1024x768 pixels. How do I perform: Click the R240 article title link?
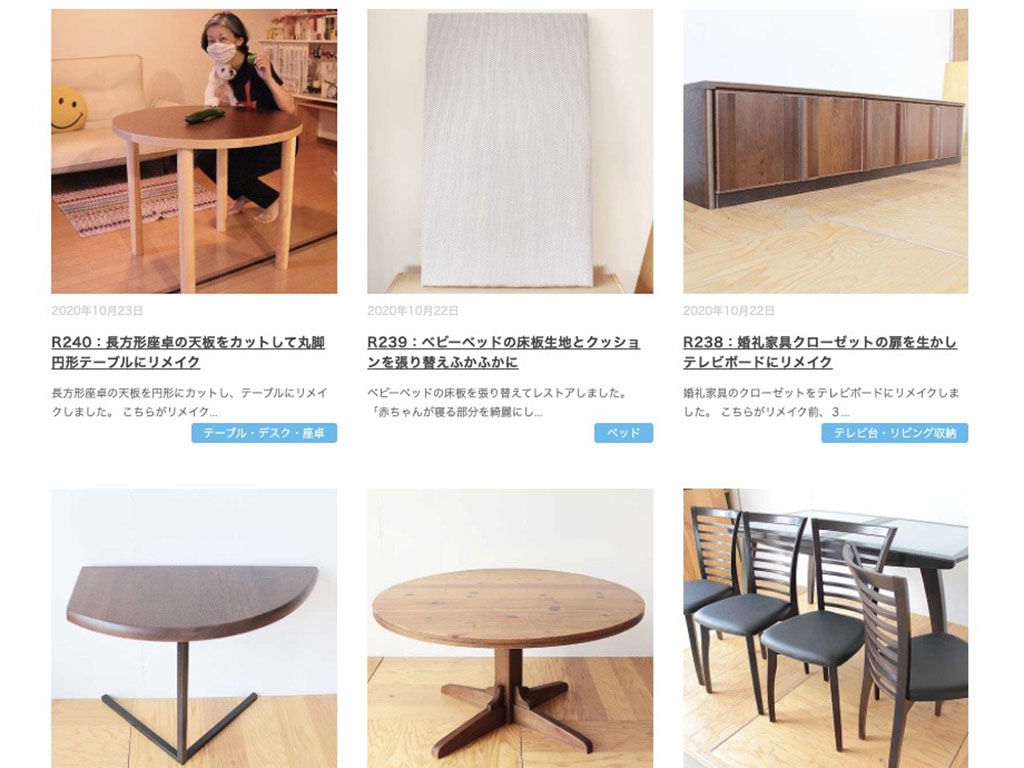coord(188,352)
